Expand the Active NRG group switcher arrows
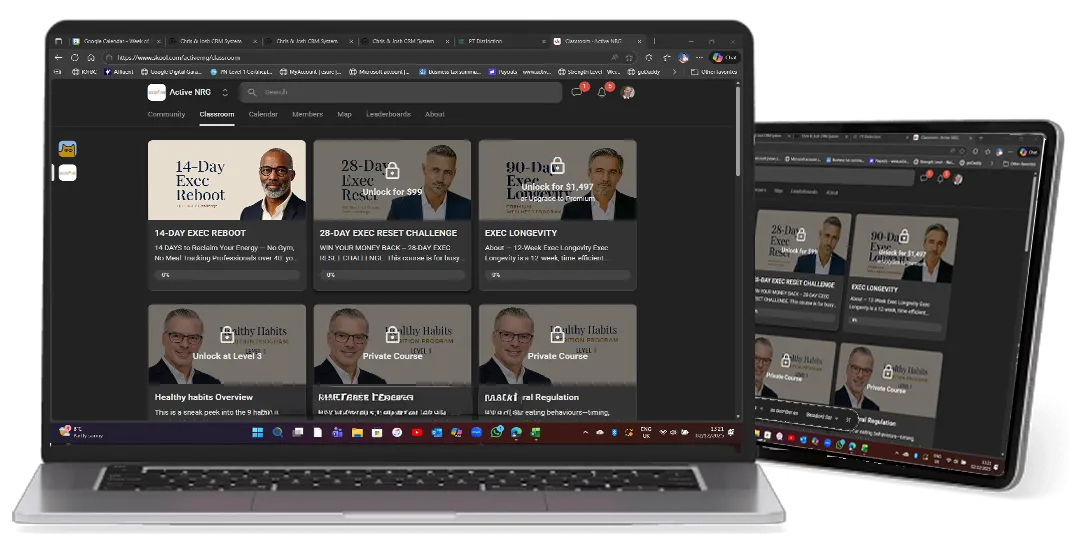The image size is (1080, 552). pos(225,92)
